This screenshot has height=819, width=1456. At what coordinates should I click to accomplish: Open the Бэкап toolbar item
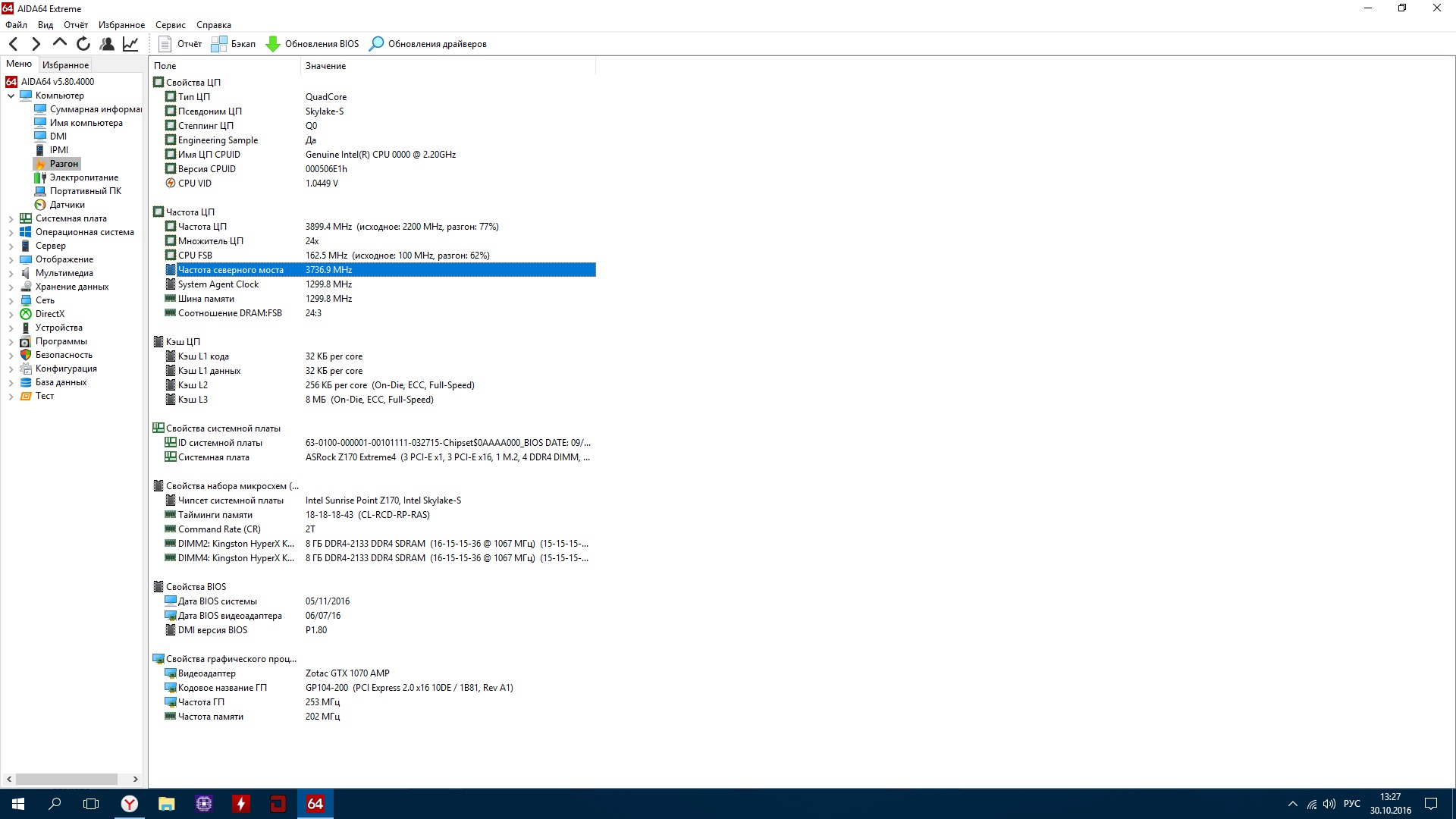[234, 44]
